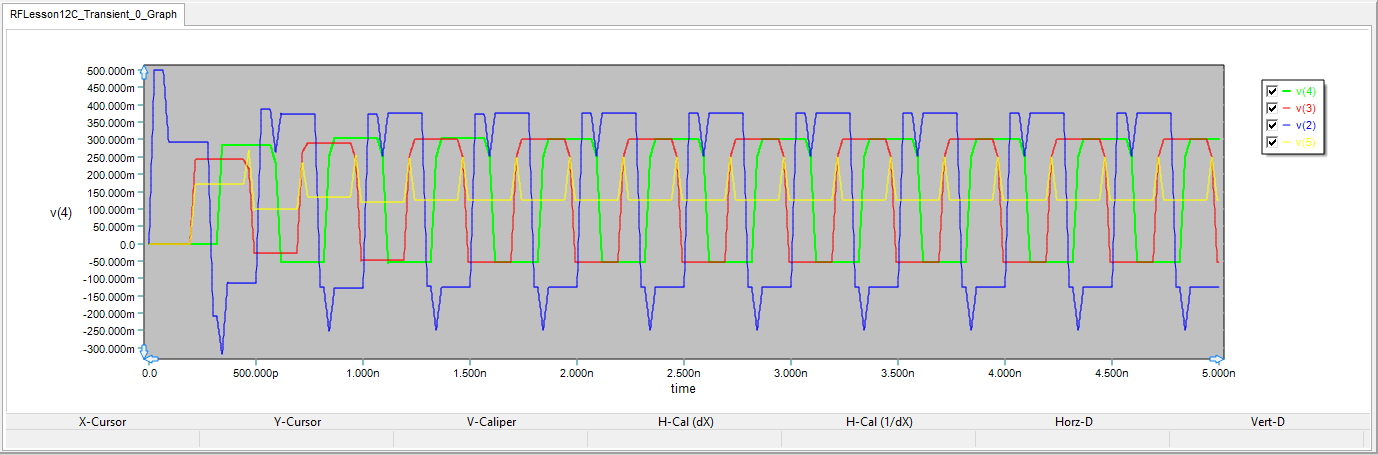Hide the v(2) trace via its checkbox
The height and width of the screenshot is (455, 1378).
tap(1272, 125)
